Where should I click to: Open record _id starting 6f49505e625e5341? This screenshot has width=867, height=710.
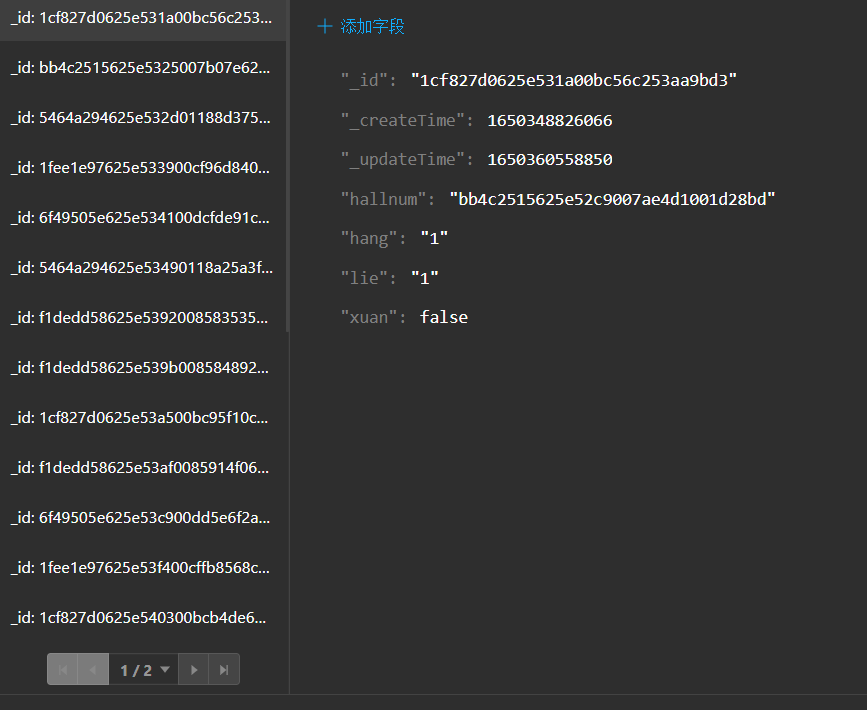[140, 218]
